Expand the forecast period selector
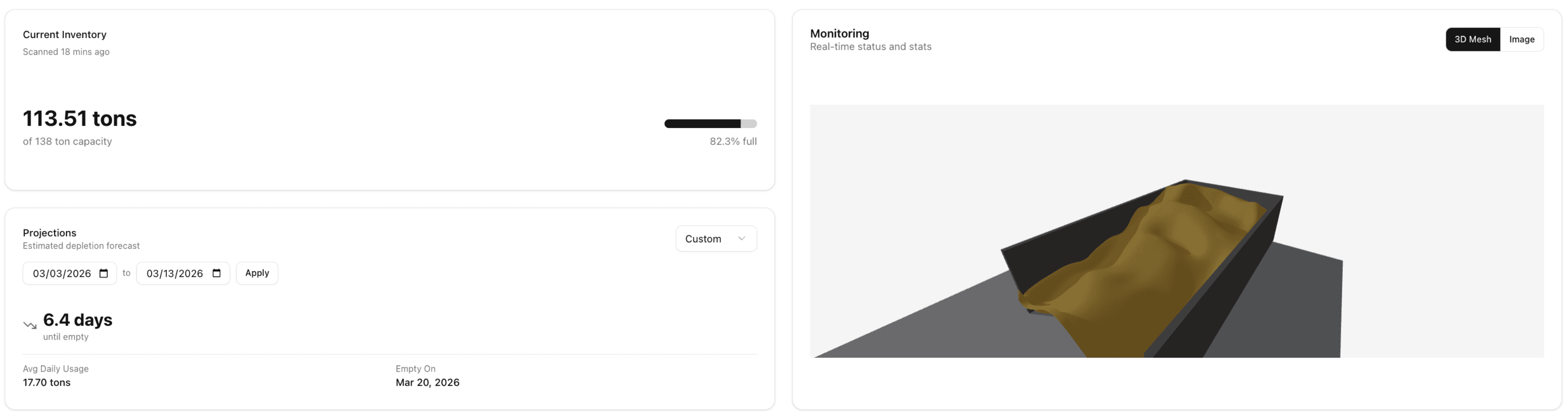Viewport: 1568px width, 418px height. pyautogui.click(x=716, y=239)
